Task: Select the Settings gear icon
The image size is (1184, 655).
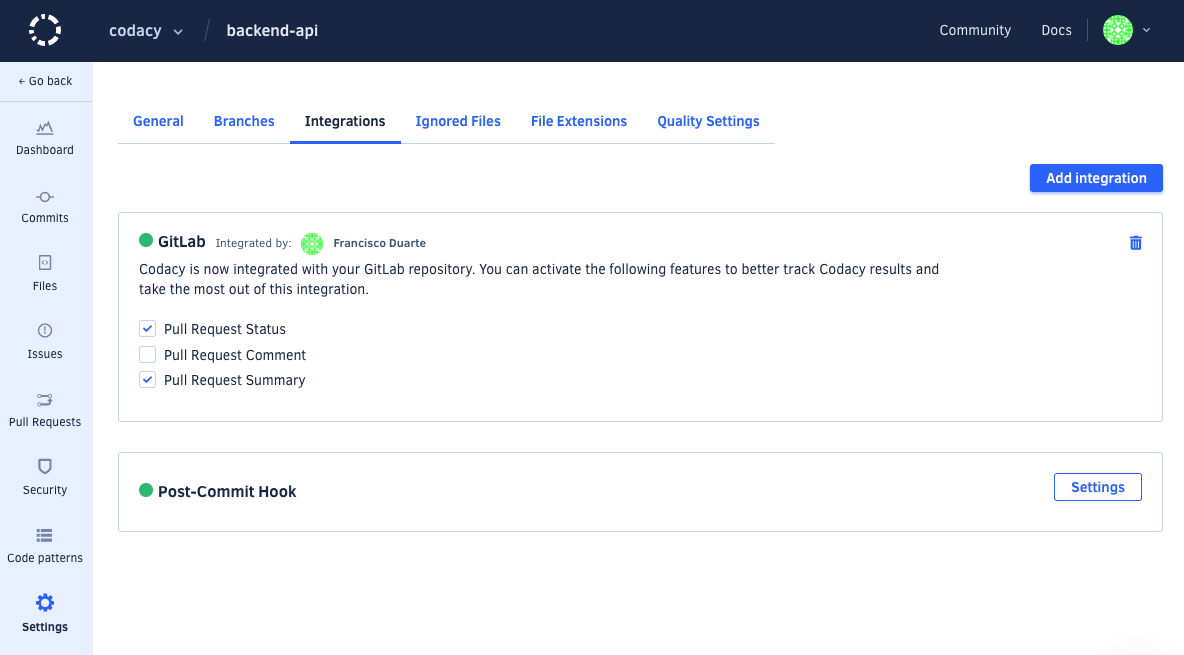Action: (45, 603)
